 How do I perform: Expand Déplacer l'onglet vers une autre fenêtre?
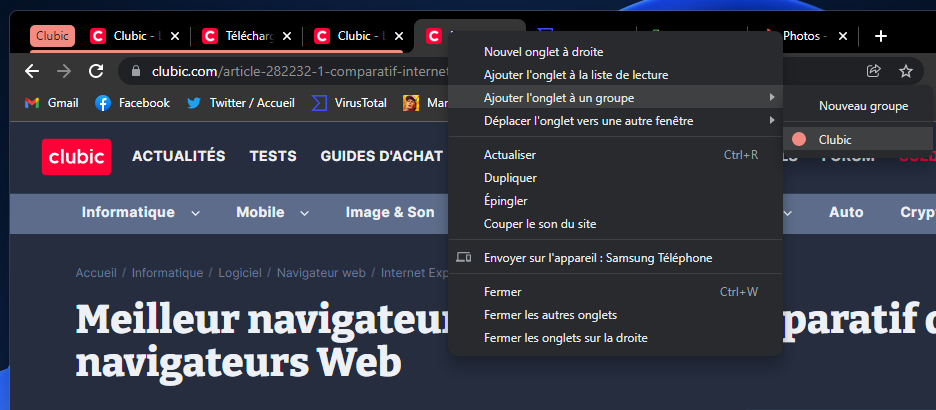[615, 121]
